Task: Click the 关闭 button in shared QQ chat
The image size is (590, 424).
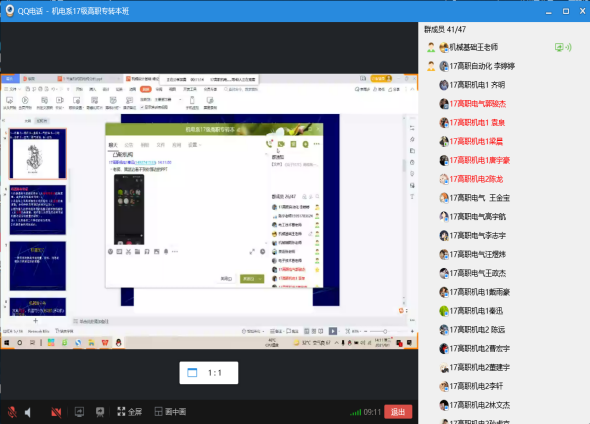Action: click(x=227, y=279)
